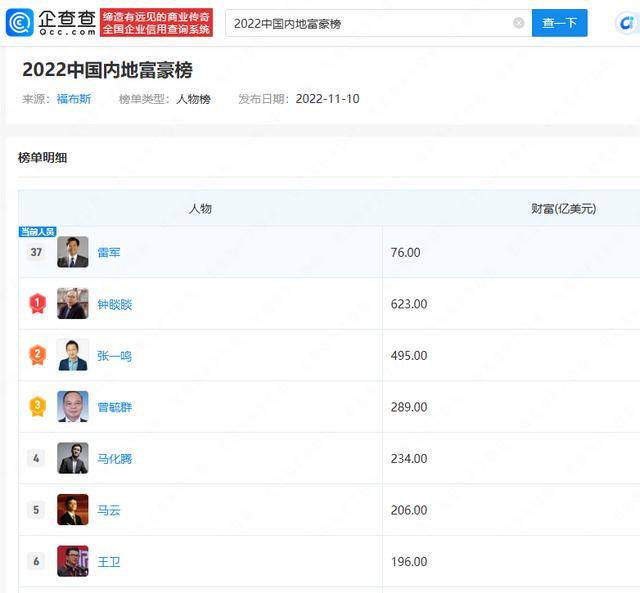The image size is (640, 593).
Task: Open the 福布斯 source link
Action: coord(74,99)
